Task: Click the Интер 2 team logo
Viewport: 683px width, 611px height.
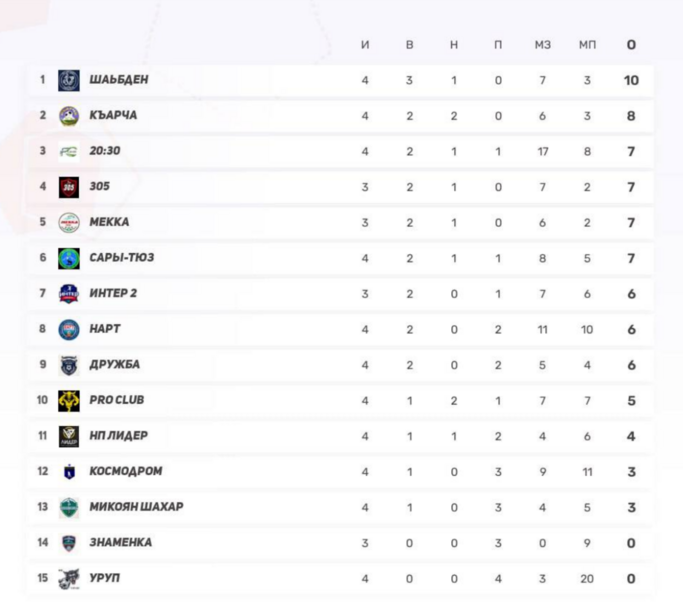Action: coord(68,293)
